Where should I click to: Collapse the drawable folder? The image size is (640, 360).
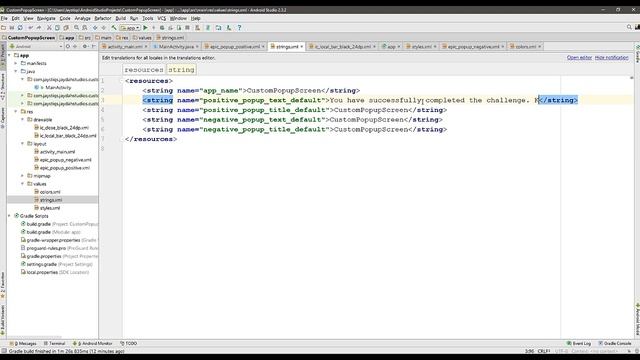22,120
